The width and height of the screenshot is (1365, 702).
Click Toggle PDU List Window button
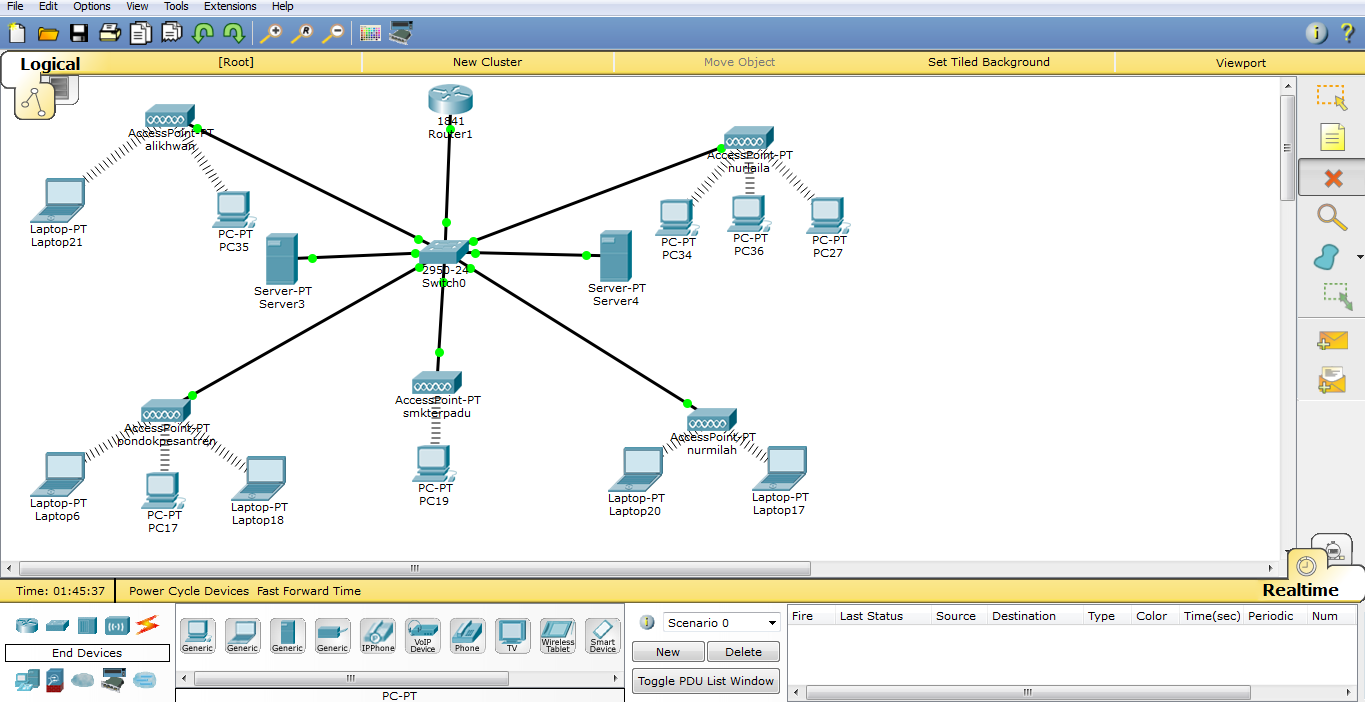706,681
